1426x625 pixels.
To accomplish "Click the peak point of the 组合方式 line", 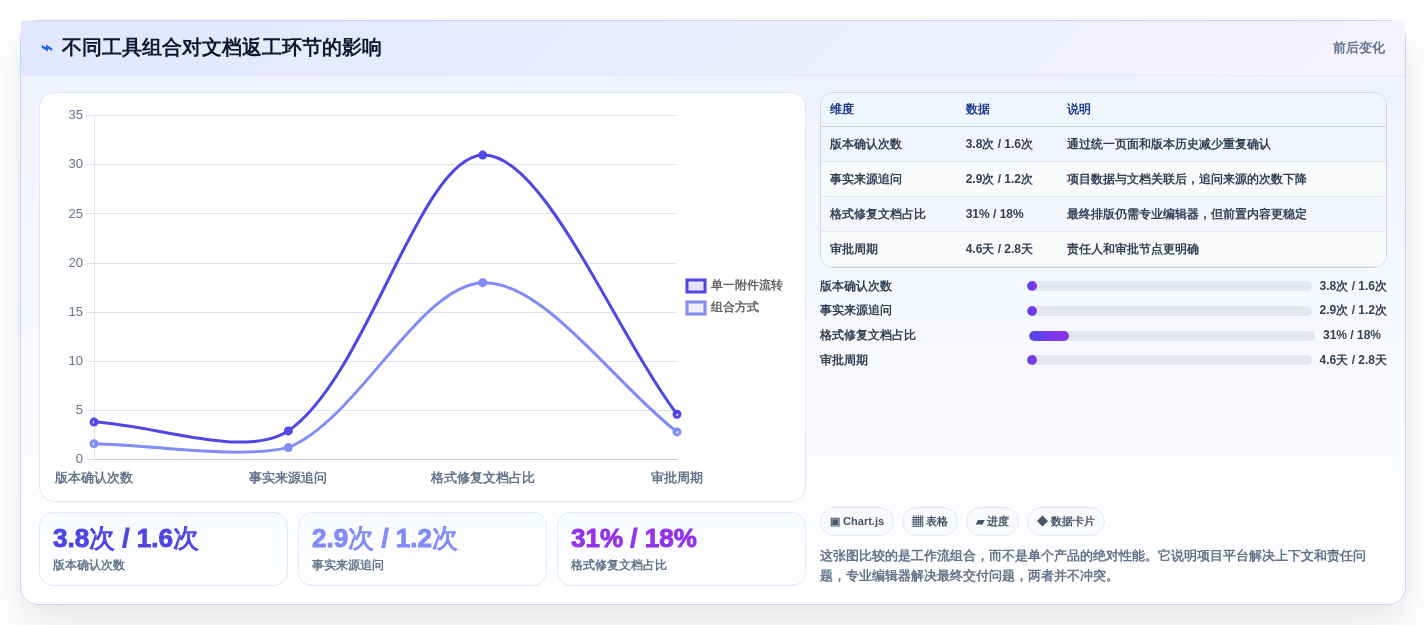I will point(482,283).
